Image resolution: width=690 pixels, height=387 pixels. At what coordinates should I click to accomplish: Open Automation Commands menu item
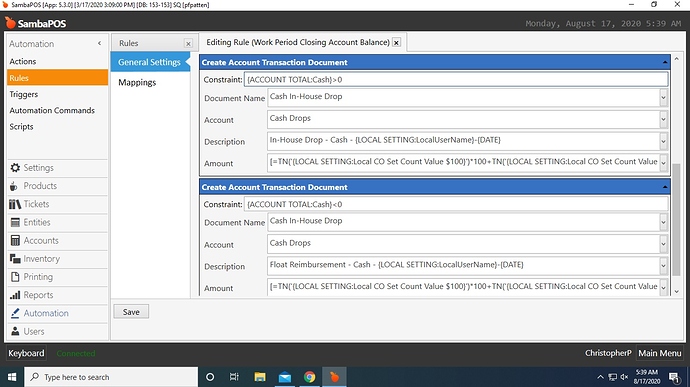point(52,111)
